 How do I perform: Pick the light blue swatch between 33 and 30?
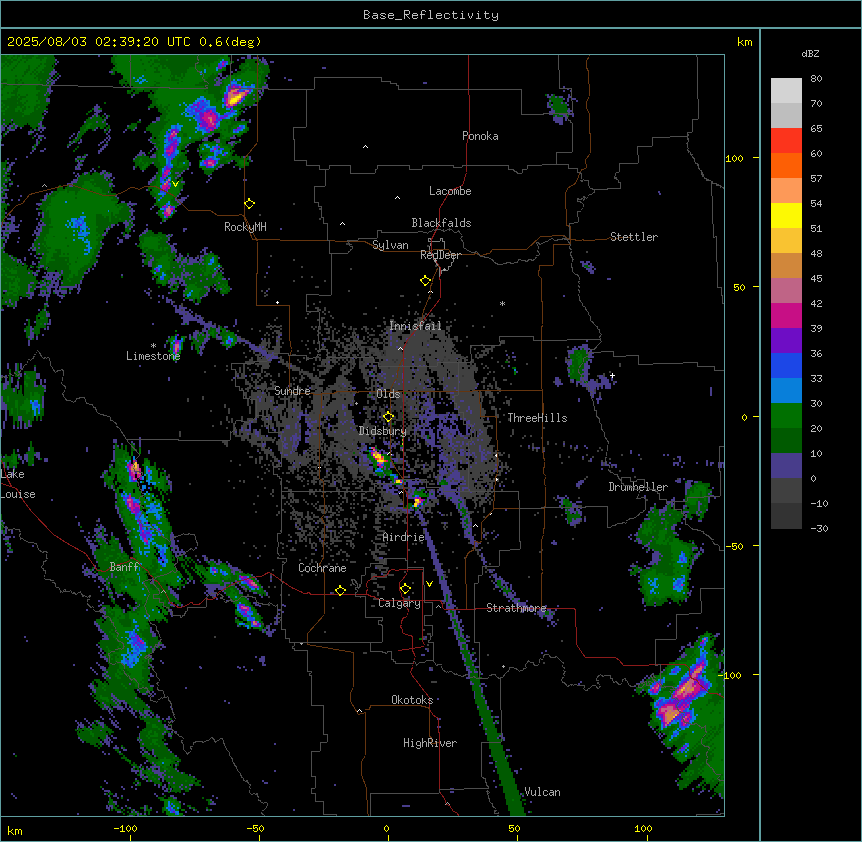(x=786, y=391)
